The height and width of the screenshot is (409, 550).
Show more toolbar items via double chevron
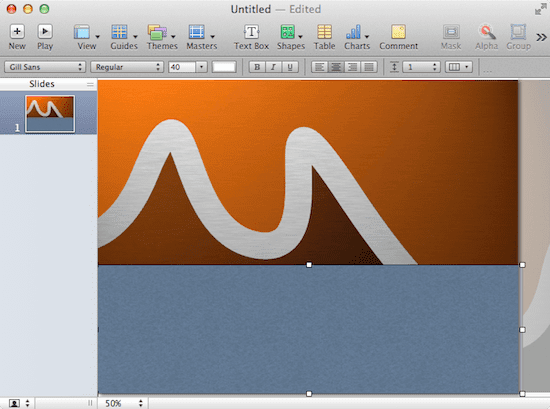click(541, 37)
